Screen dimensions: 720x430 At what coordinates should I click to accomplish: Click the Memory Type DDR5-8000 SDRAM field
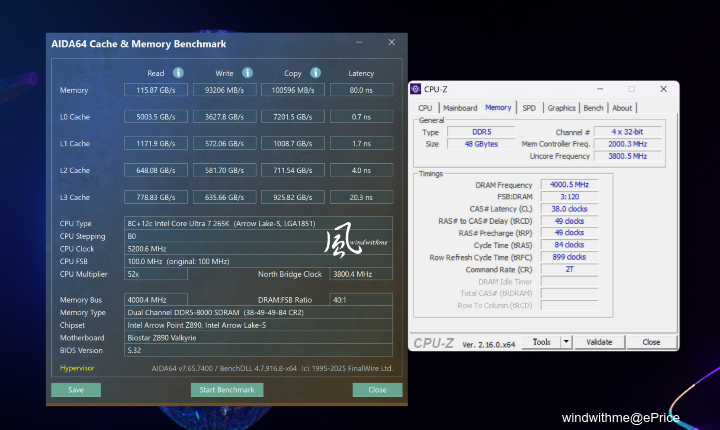[258, 312]
